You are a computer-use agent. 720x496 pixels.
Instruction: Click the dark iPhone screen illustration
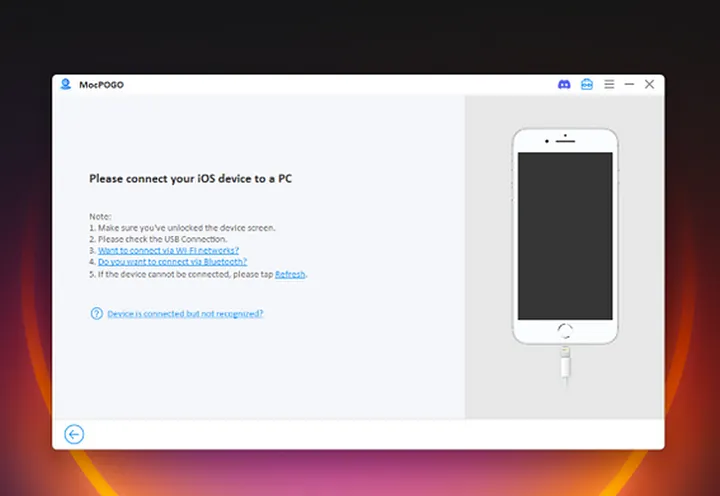pyautogui.click(x=565, y=235)
